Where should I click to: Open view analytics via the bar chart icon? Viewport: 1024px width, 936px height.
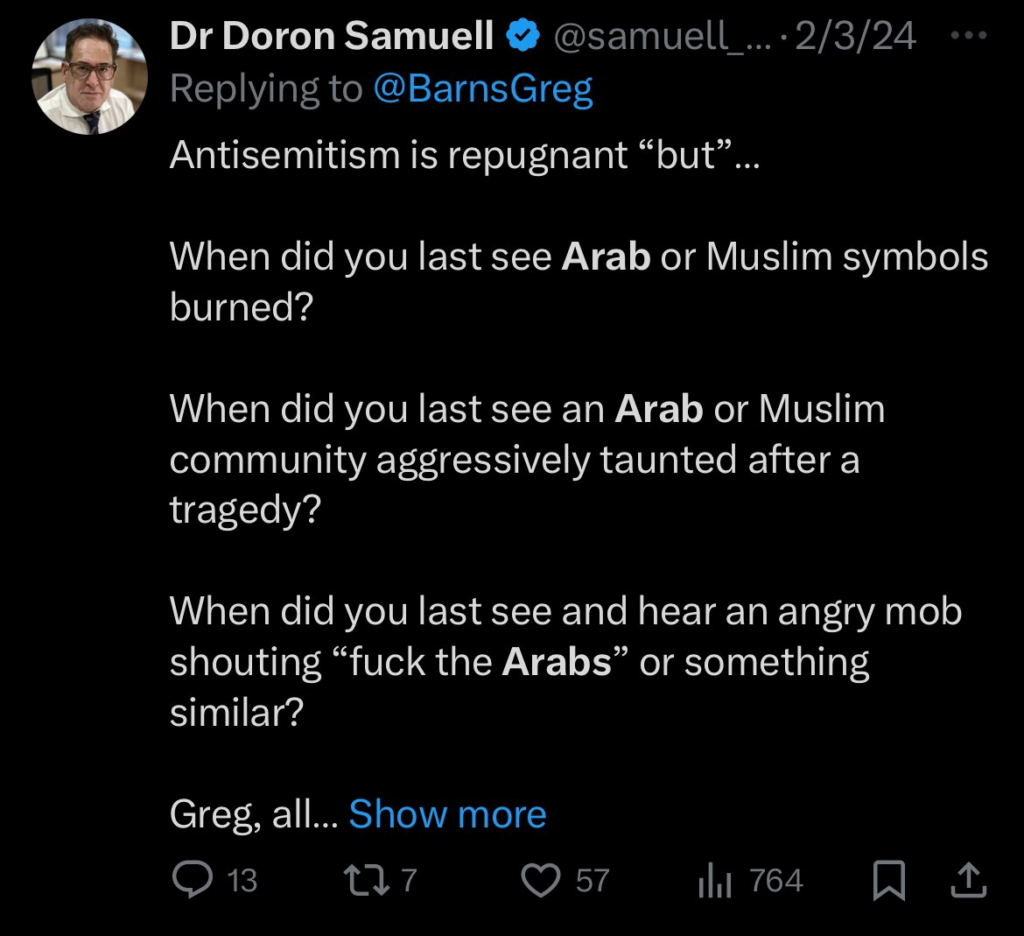716,880
